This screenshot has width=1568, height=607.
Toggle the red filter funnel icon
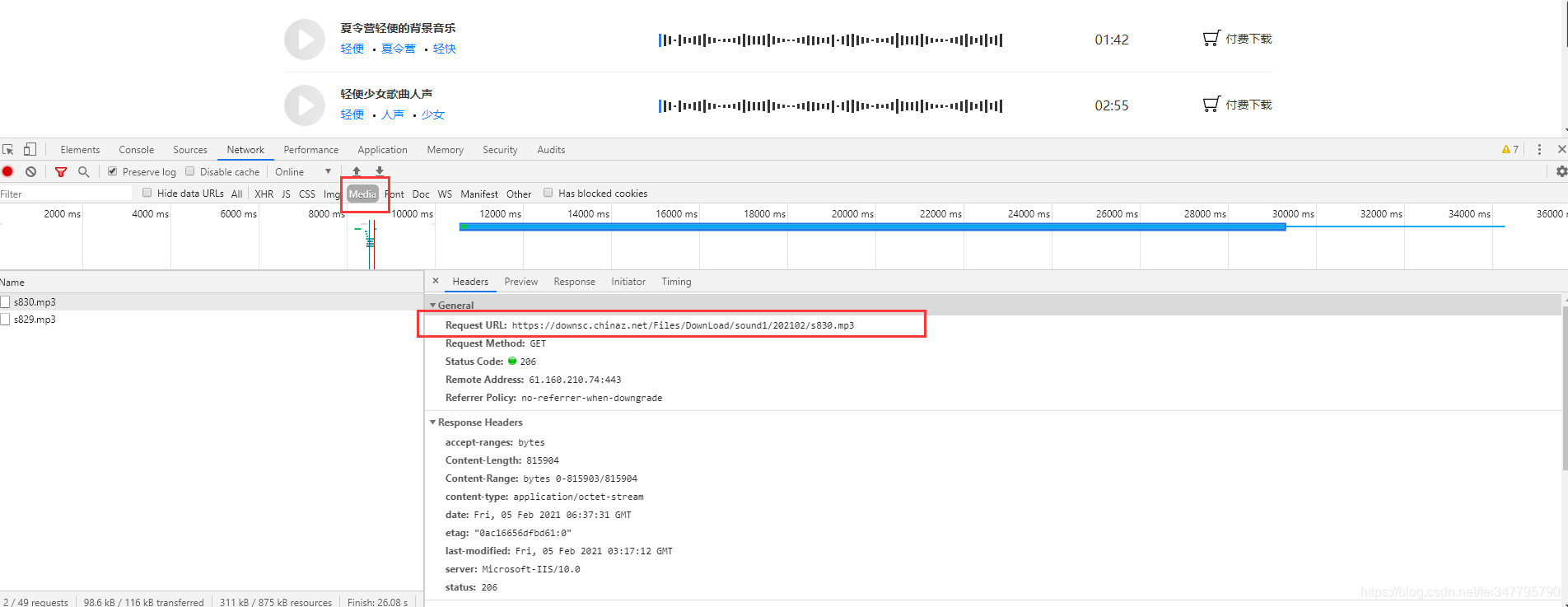[61, 171]
